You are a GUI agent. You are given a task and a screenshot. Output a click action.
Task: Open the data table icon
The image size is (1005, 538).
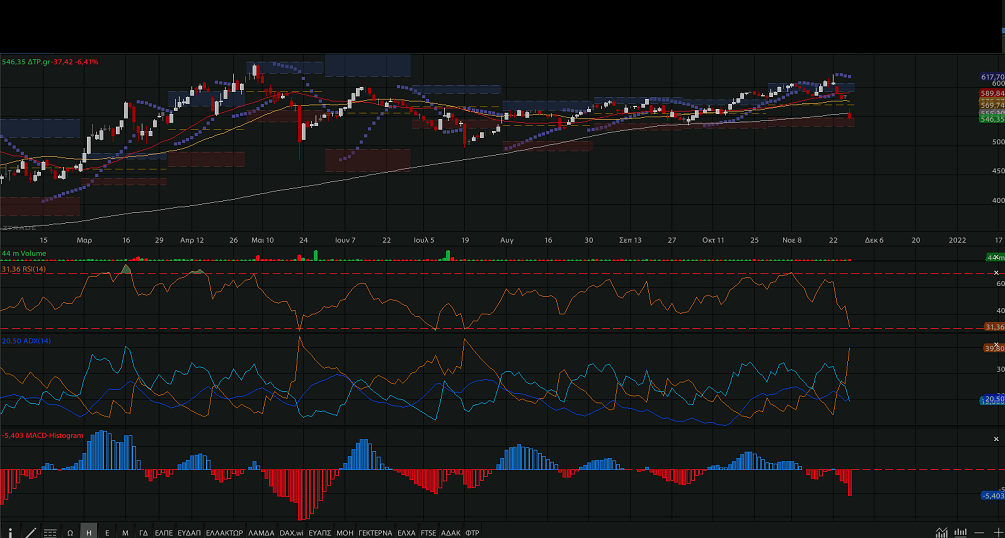pos(50,532)
